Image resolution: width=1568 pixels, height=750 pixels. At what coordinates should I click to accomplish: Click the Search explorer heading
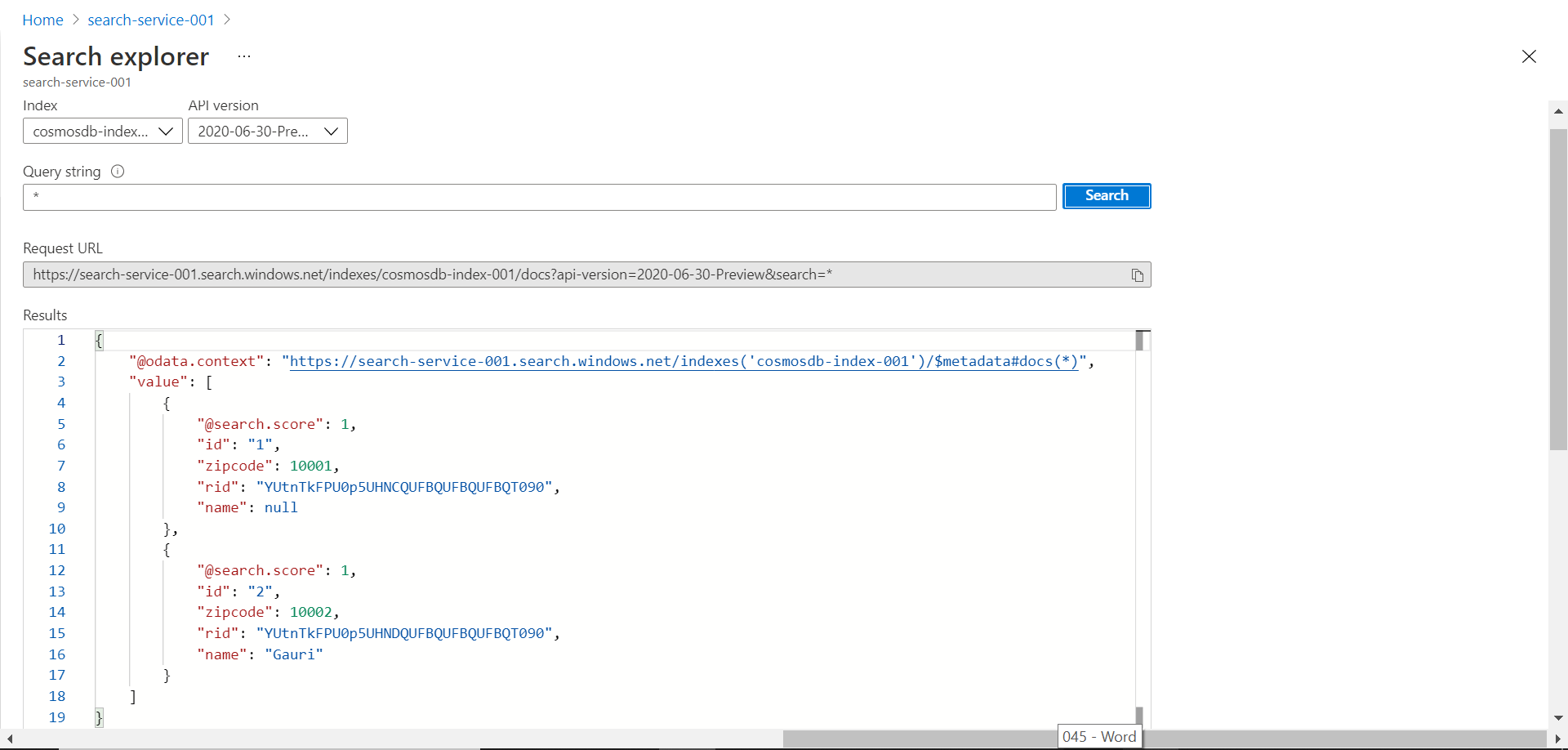click(116, 56)
